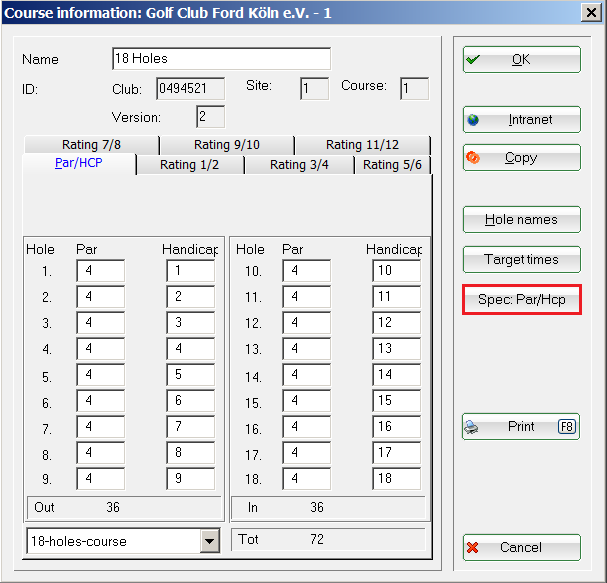The image size is (607, 583).
Task: Open the 18-holes-course combo box
Action: point(123,541)
